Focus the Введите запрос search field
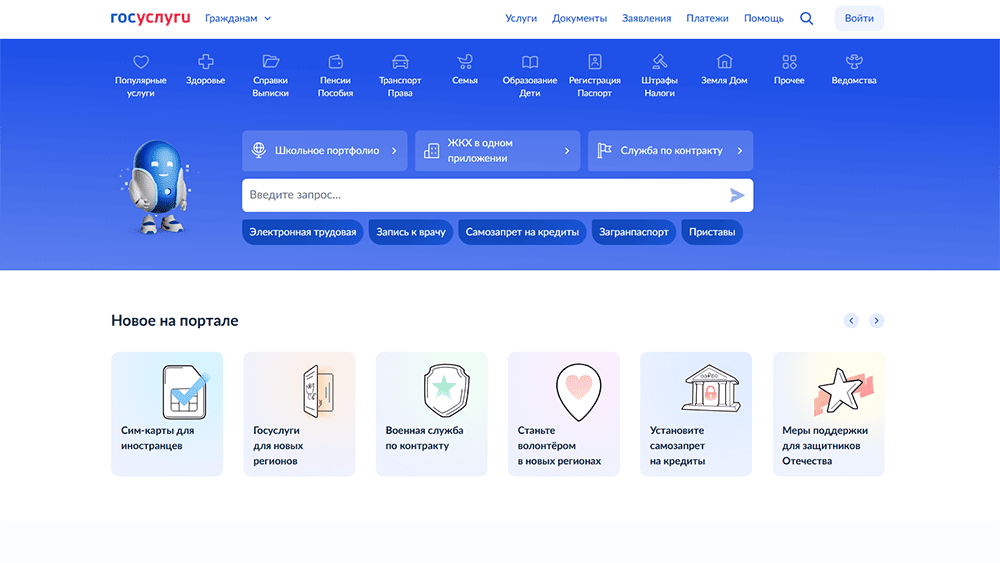The width and height of the screenshot is (1000, 563). tap(485, 195)
